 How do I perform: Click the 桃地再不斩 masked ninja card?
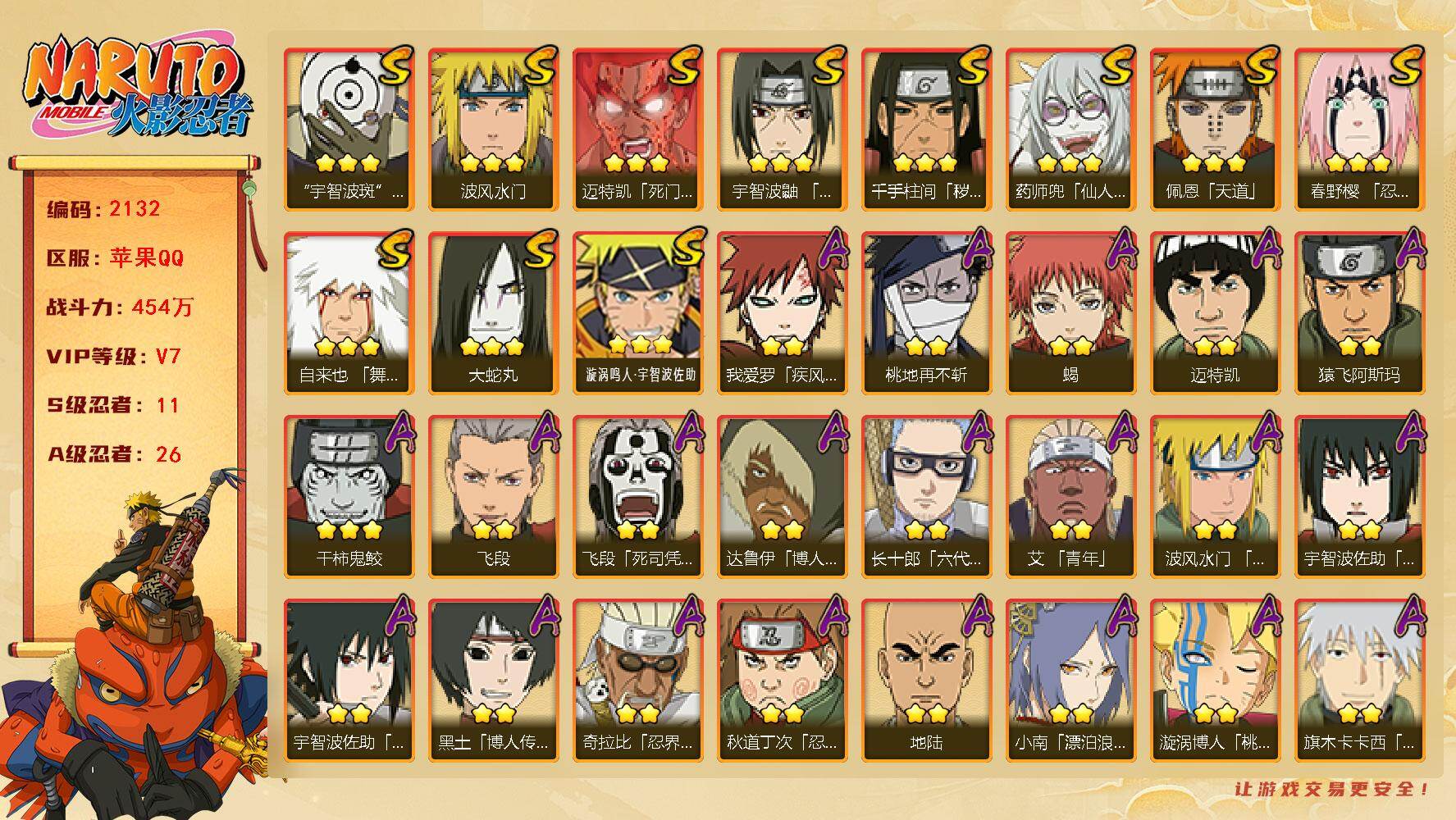(x=926, y=313)
